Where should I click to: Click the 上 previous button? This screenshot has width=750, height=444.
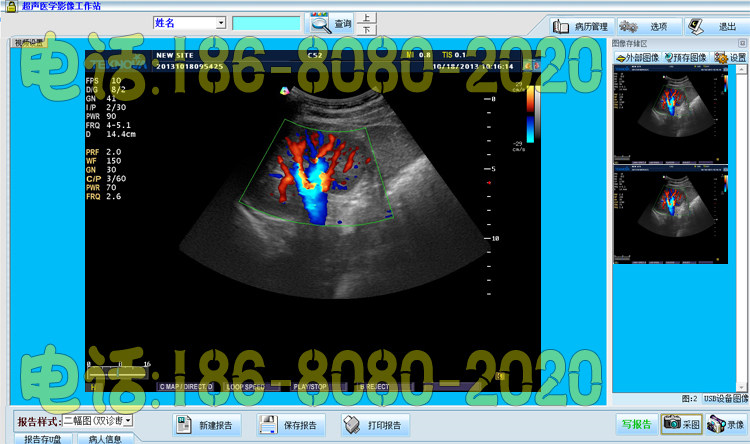[366, 18]
